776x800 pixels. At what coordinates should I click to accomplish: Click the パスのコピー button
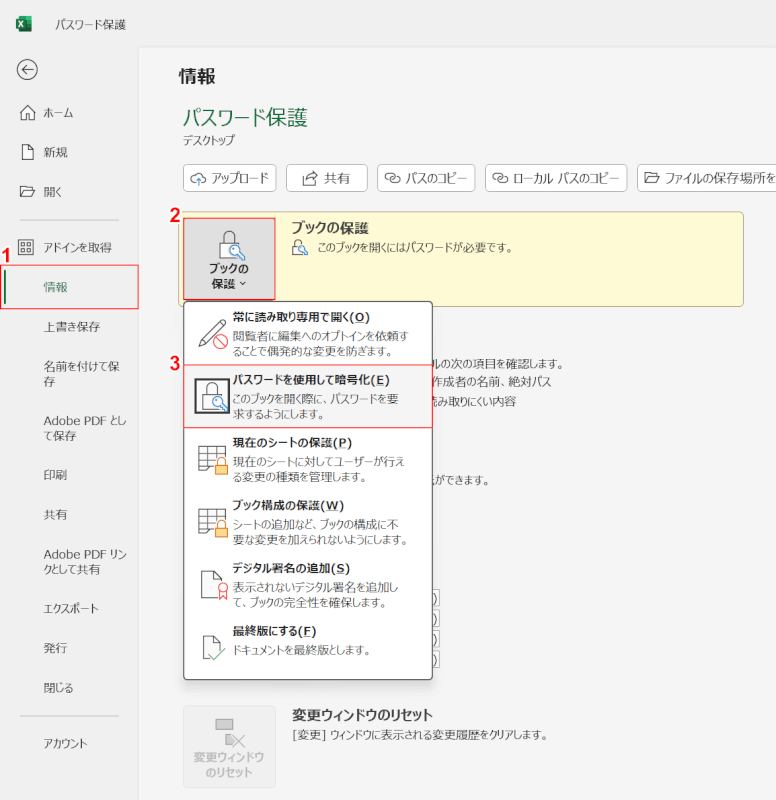pyautogui.click(x=426, y=178)
